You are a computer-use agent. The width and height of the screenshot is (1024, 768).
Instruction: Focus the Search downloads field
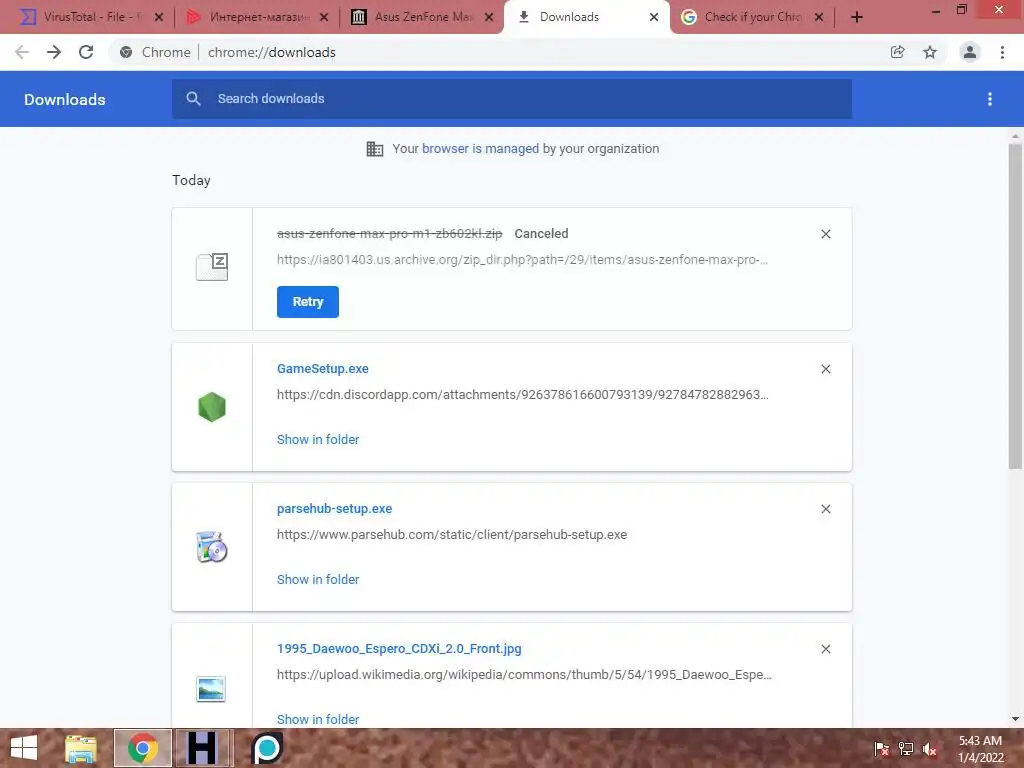512,99
